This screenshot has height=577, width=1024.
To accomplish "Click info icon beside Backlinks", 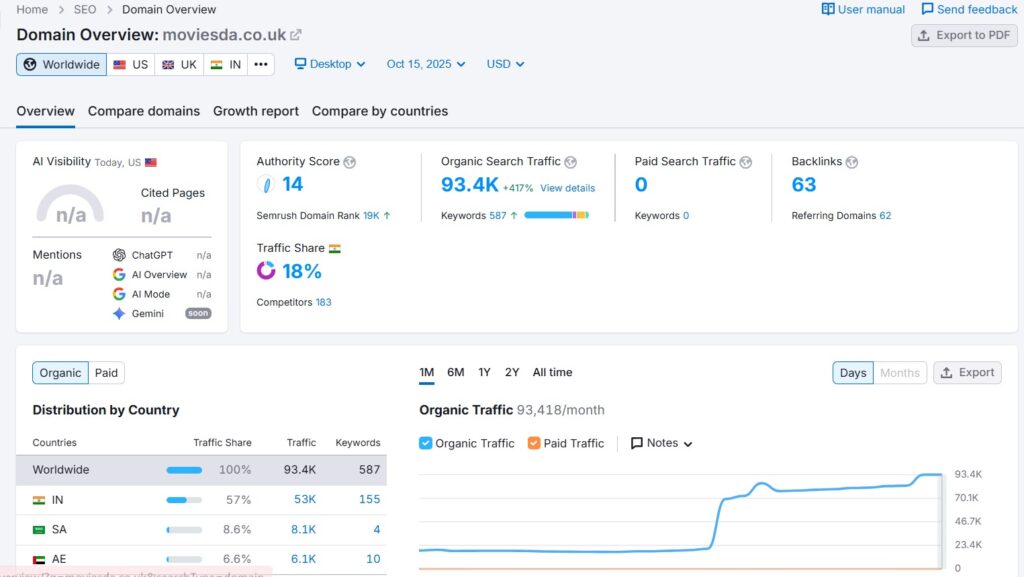I will click(x=852, y=162).
